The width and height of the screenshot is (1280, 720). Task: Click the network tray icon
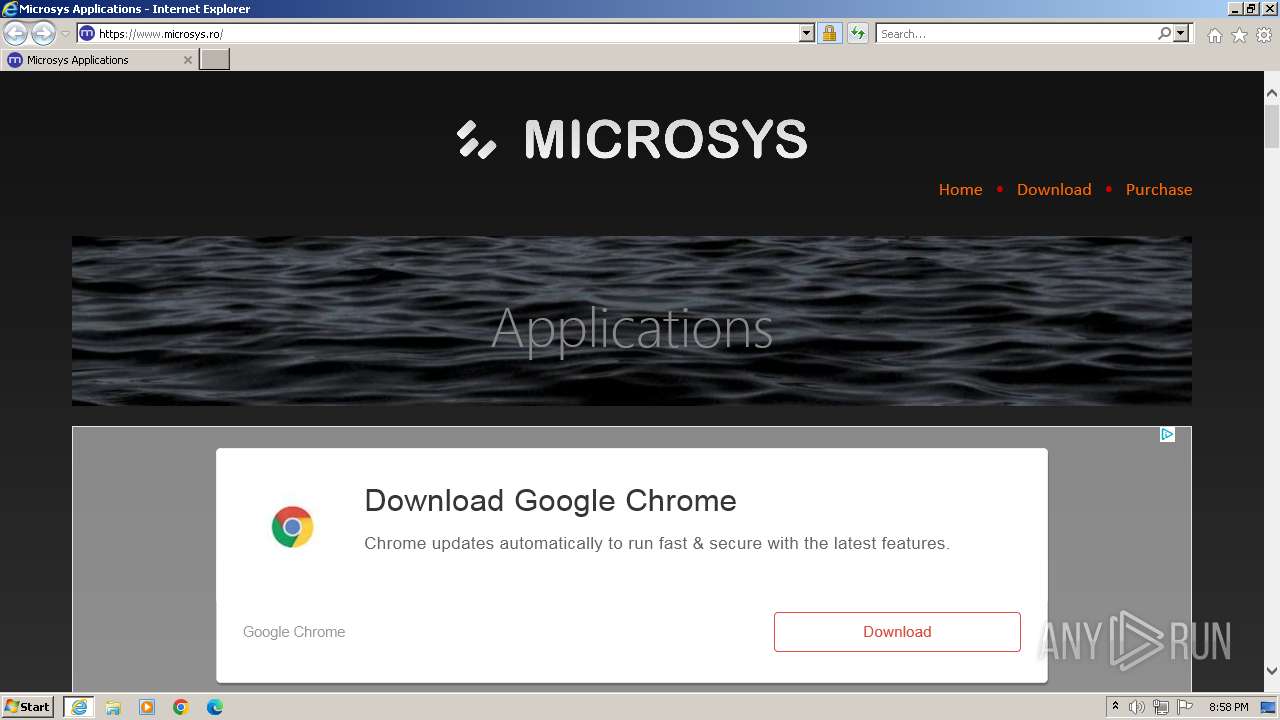[x=1161, y=707]
